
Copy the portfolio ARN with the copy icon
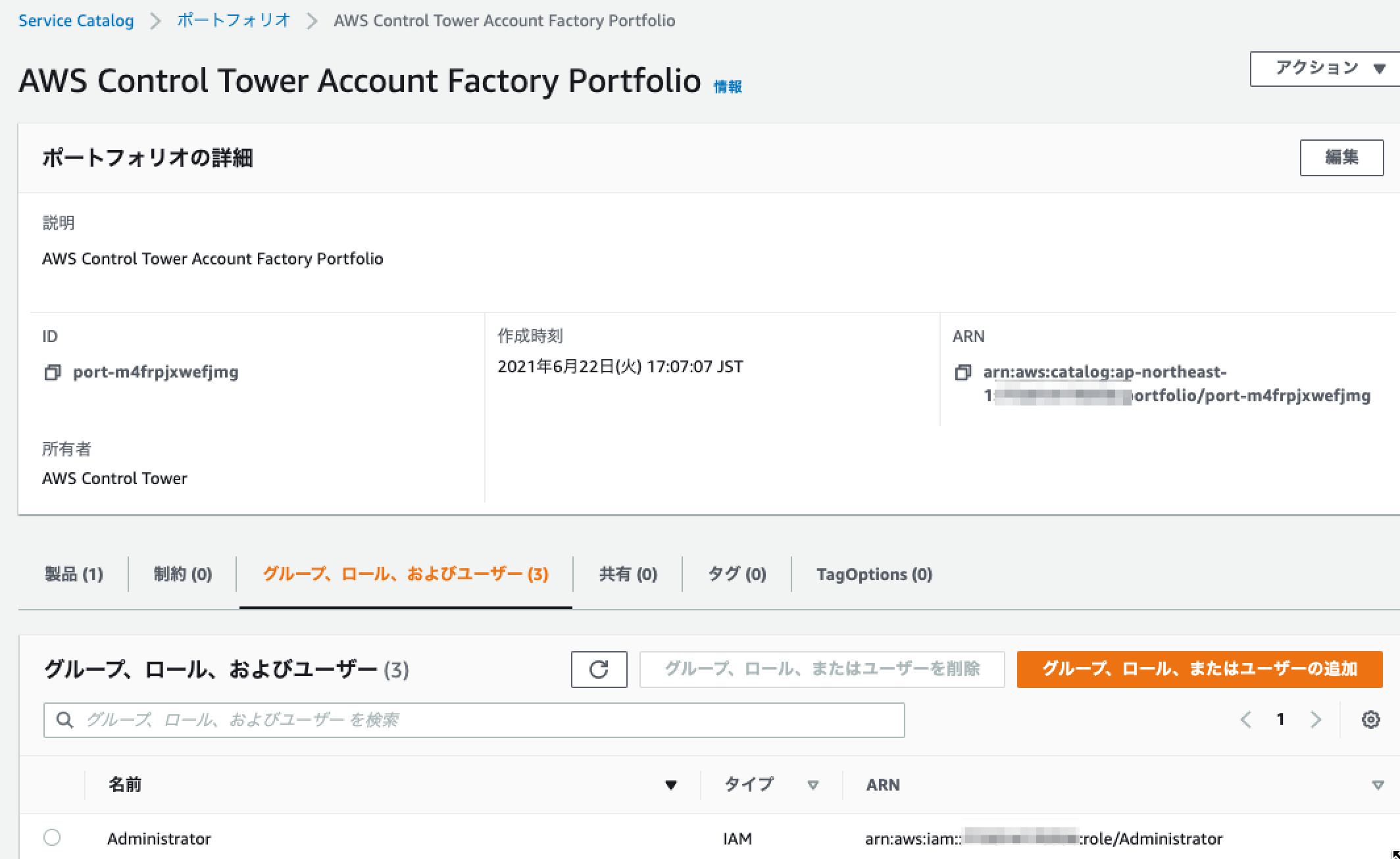963,372
